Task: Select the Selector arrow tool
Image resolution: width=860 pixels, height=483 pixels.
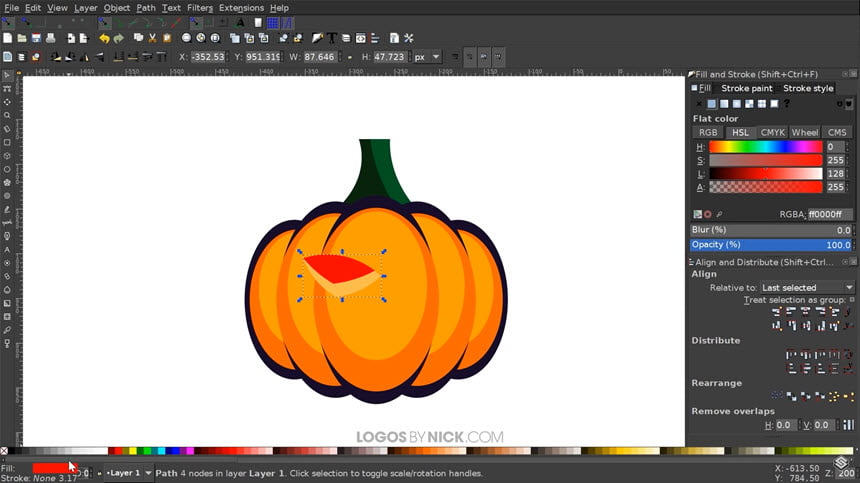Action: (x=7, y=75)
